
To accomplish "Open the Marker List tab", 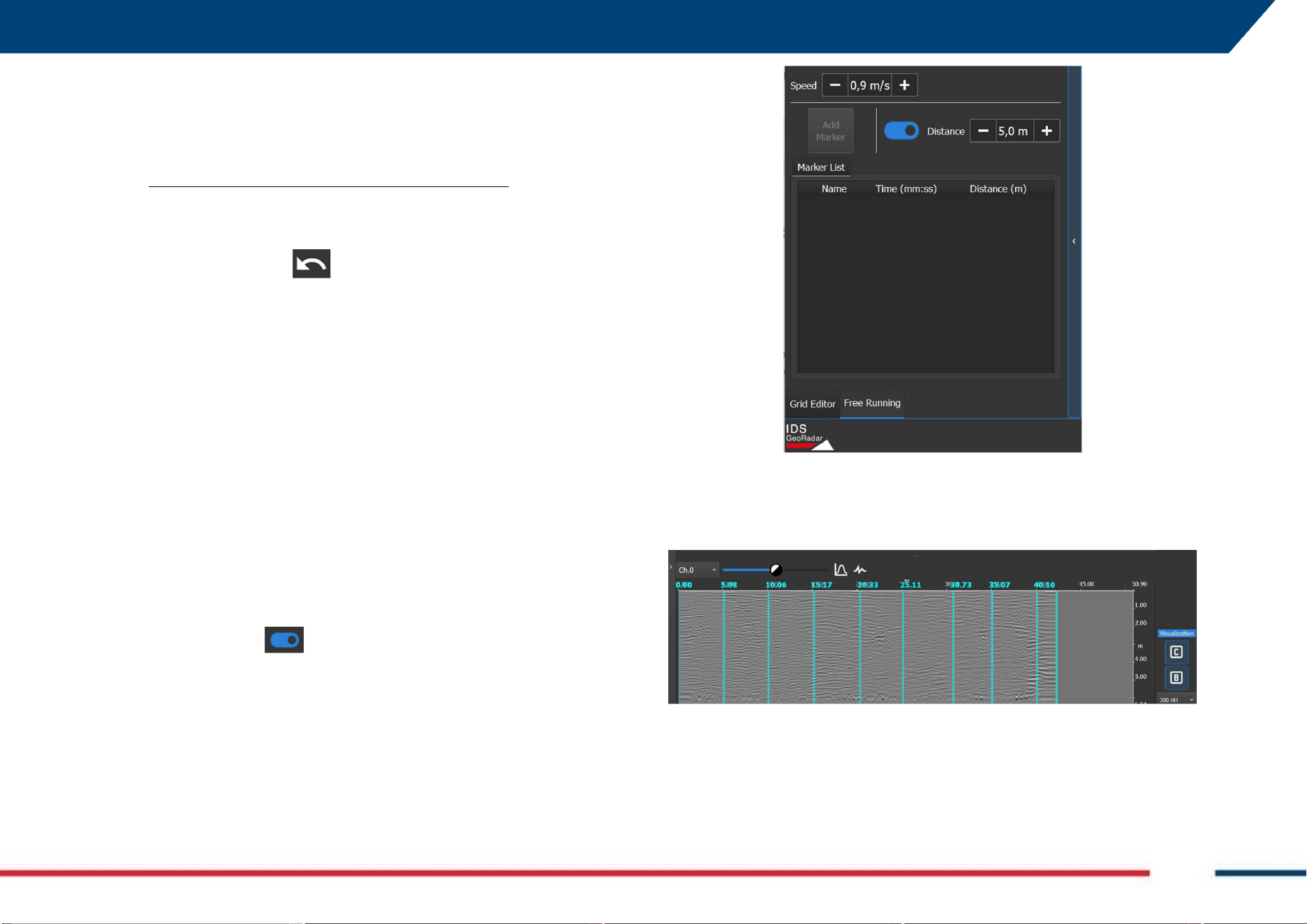I will [x=821, y=167].
